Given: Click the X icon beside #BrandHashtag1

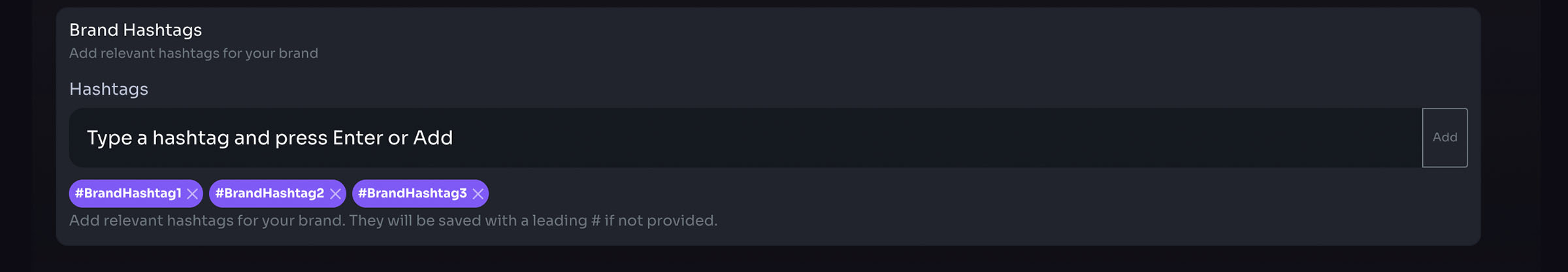Looking at the screenshot, I should click(192, 194).
